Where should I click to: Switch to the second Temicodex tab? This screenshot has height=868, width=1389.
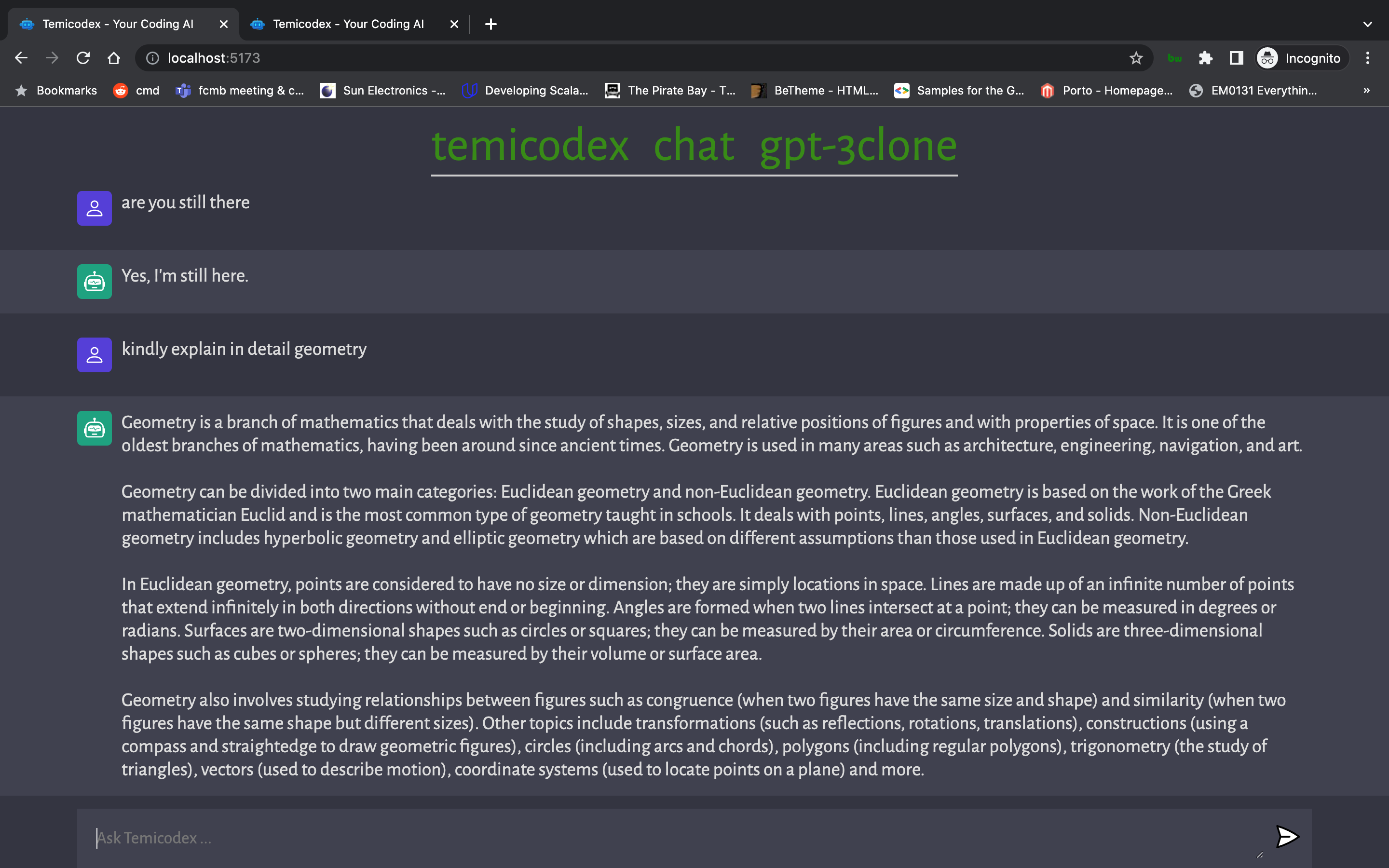[x=348, y=24]
